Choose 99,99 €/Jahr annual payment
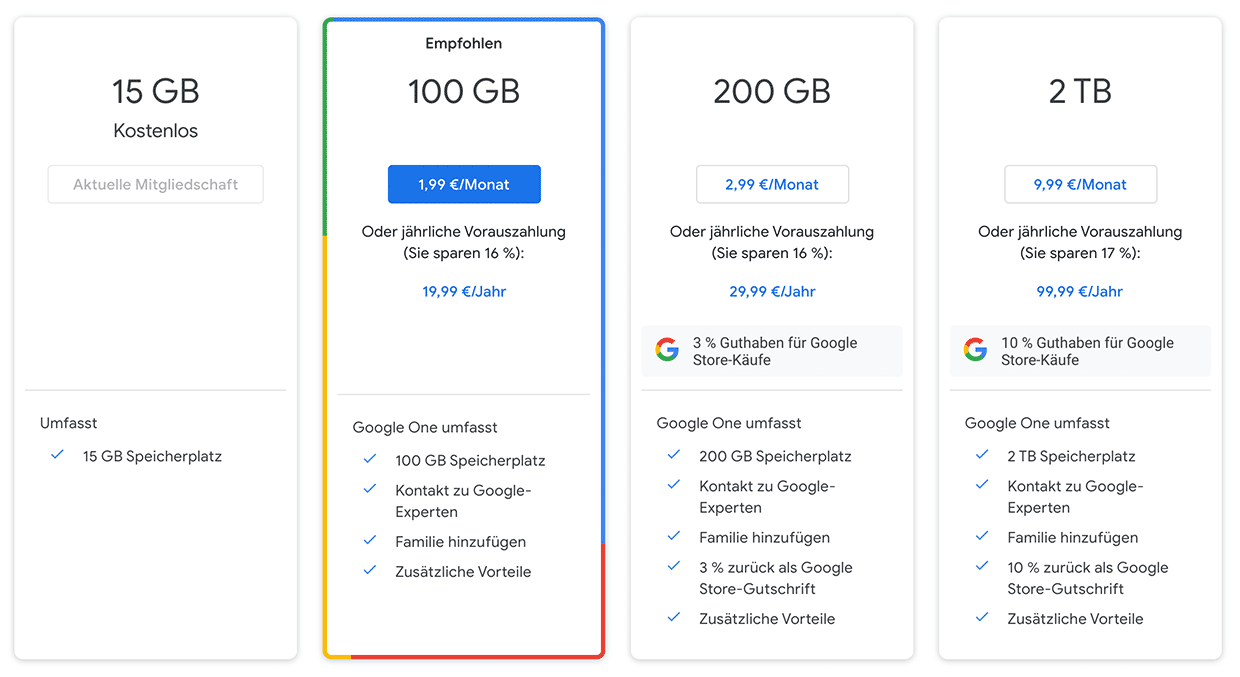The width and height of the screenshot is (1240, 677). [1080, 292]
